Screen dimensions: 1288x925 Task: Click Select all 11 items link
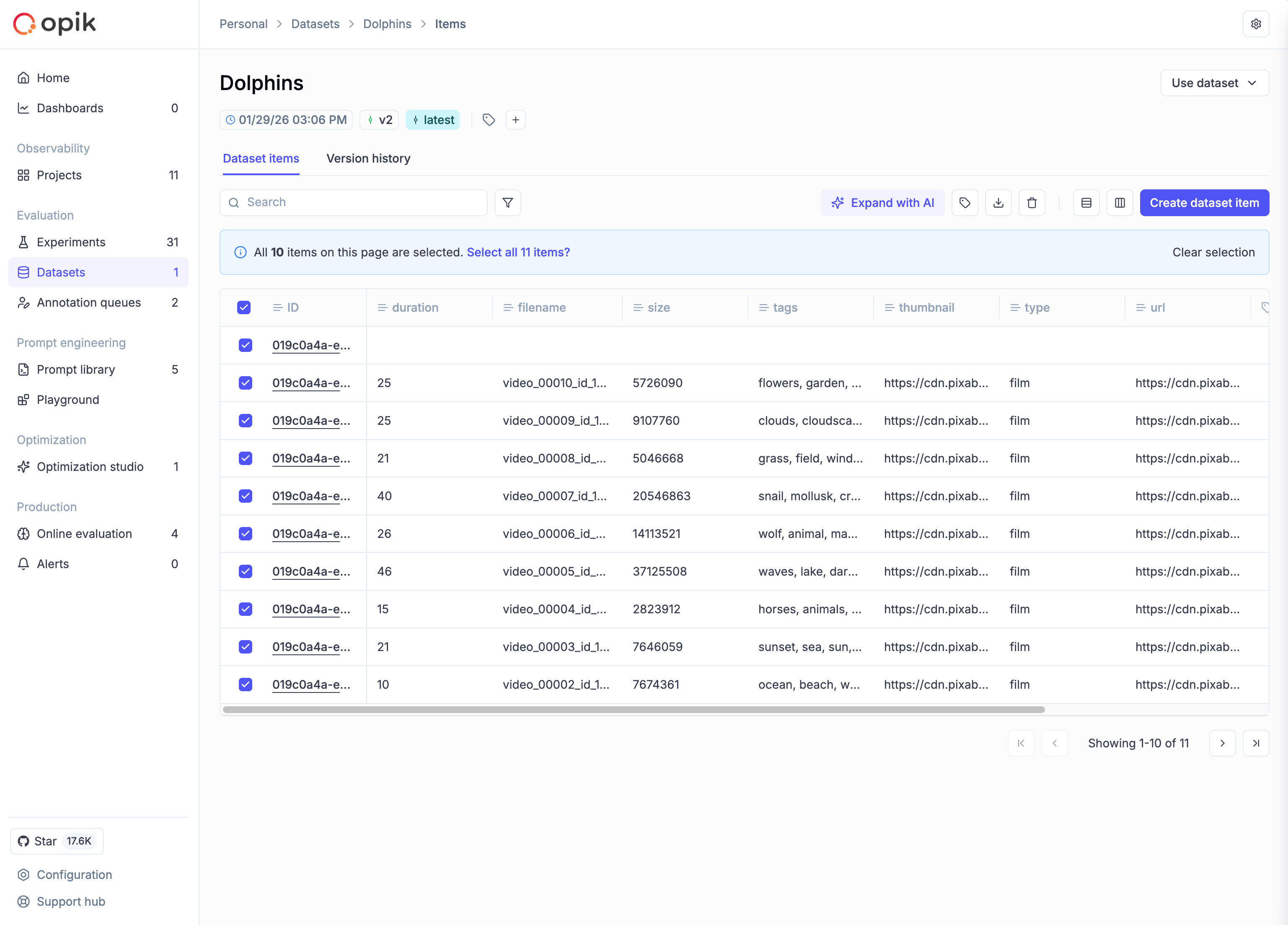point(518,252)
